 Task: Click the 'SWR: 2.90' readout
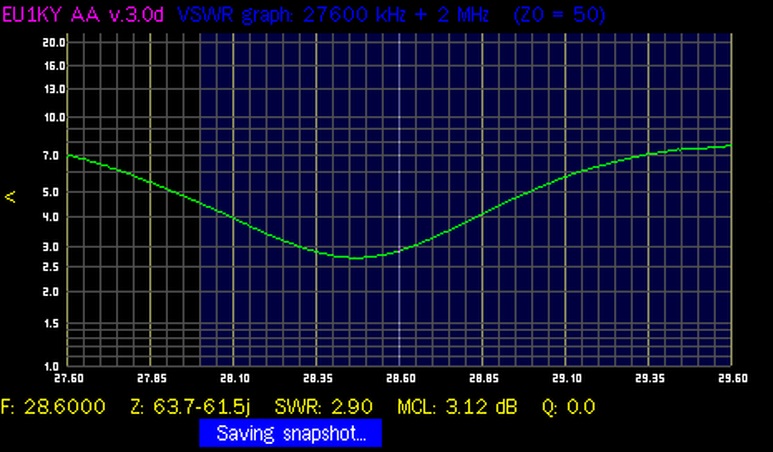[323, 407]
